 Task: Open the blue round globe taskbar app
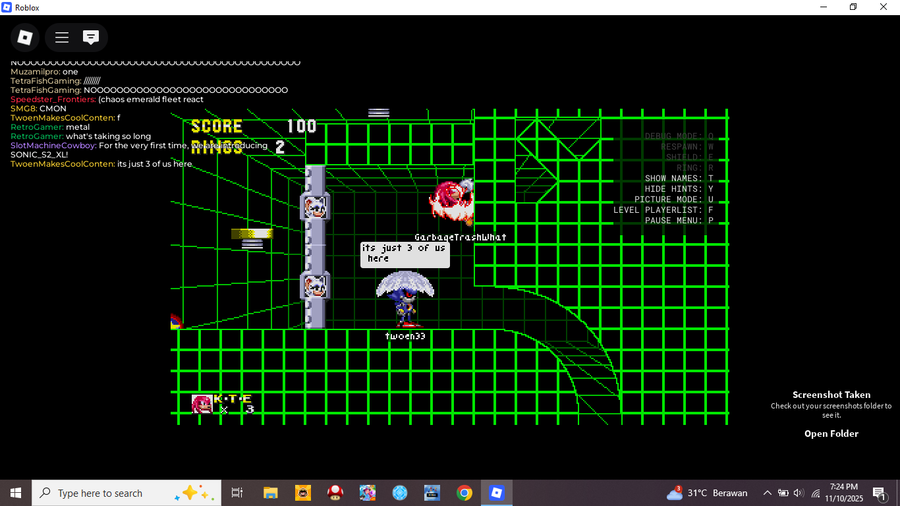[400, 493]
